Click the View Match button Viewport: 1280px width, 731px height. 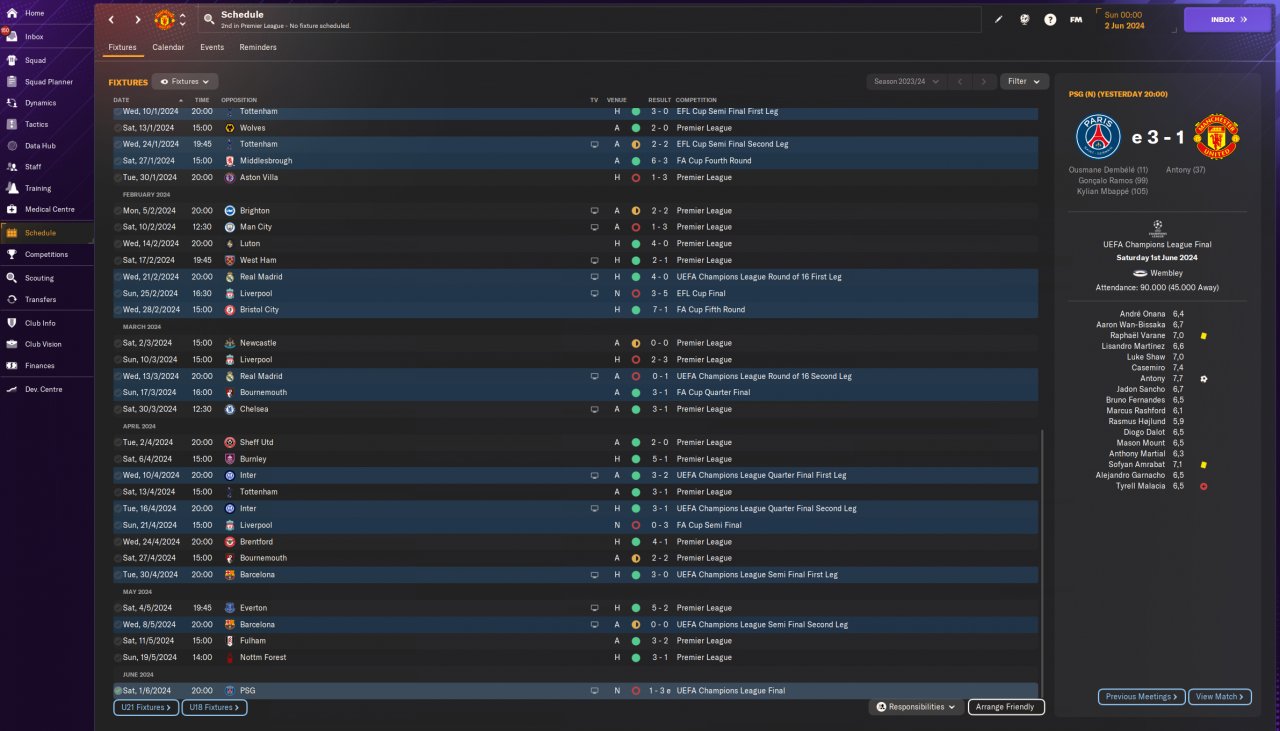coord(1220,697)
